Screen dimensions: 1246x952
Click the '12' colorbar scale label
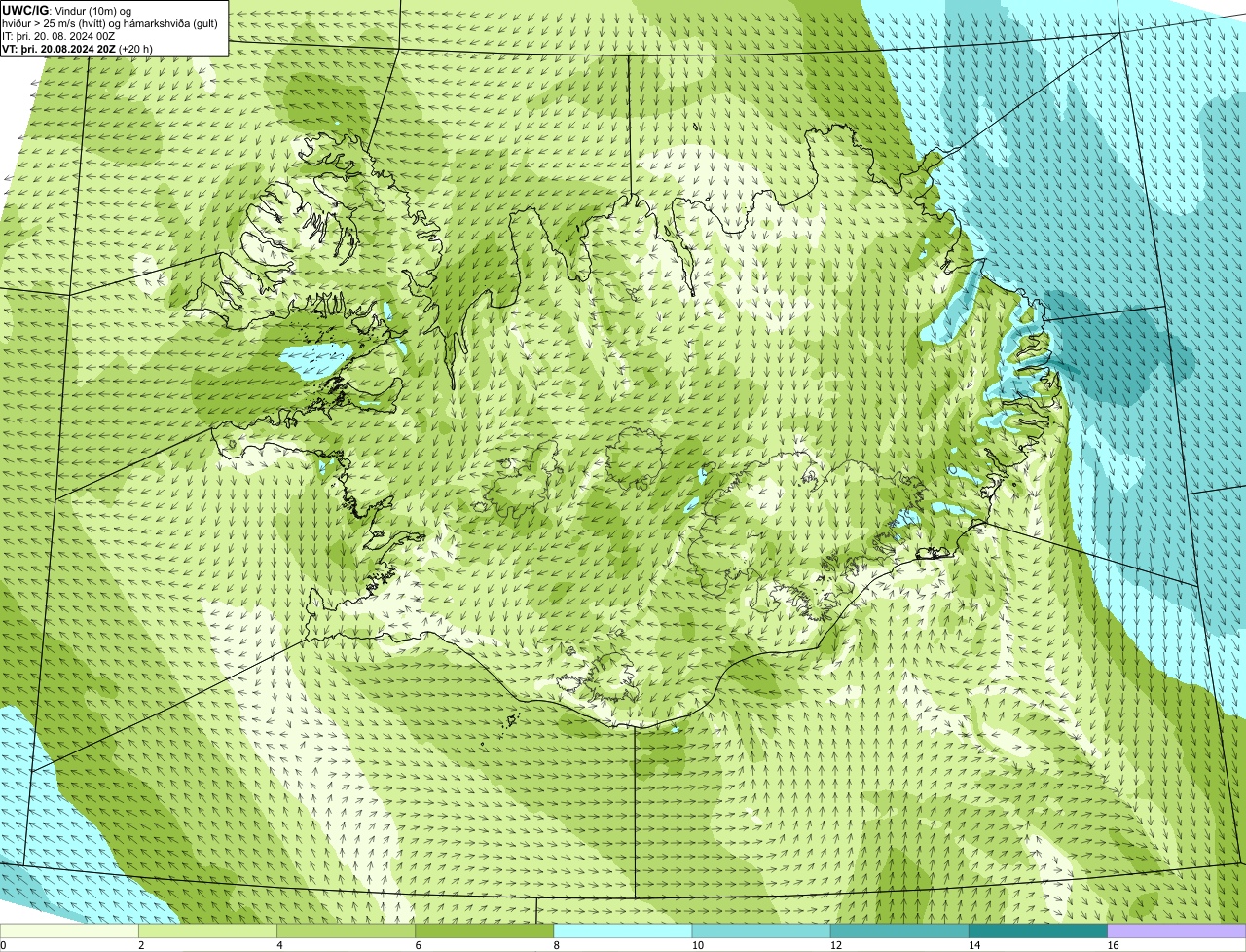click(836, 945)
